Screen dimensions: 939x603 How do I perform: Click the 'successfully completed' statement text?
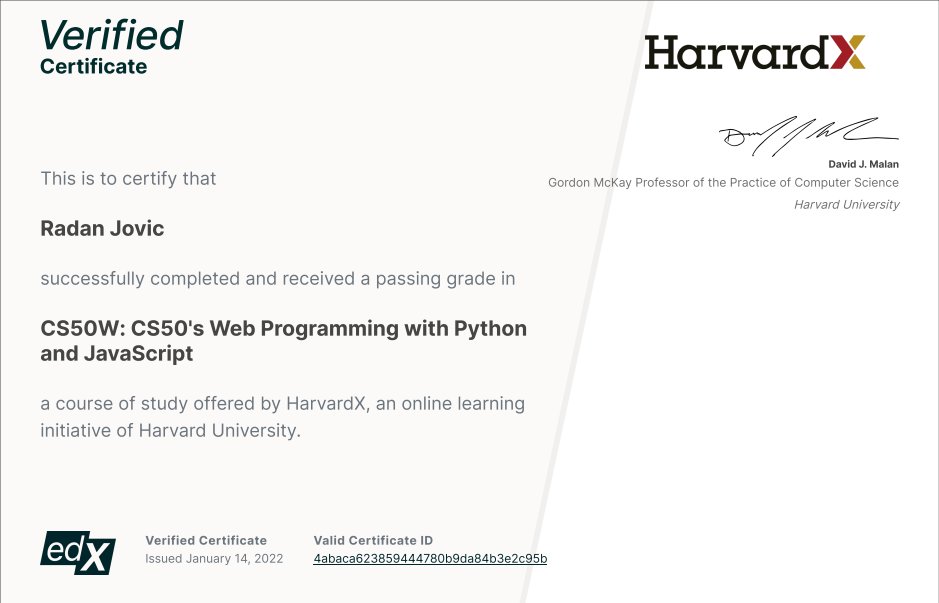click(x=277, y=278)
